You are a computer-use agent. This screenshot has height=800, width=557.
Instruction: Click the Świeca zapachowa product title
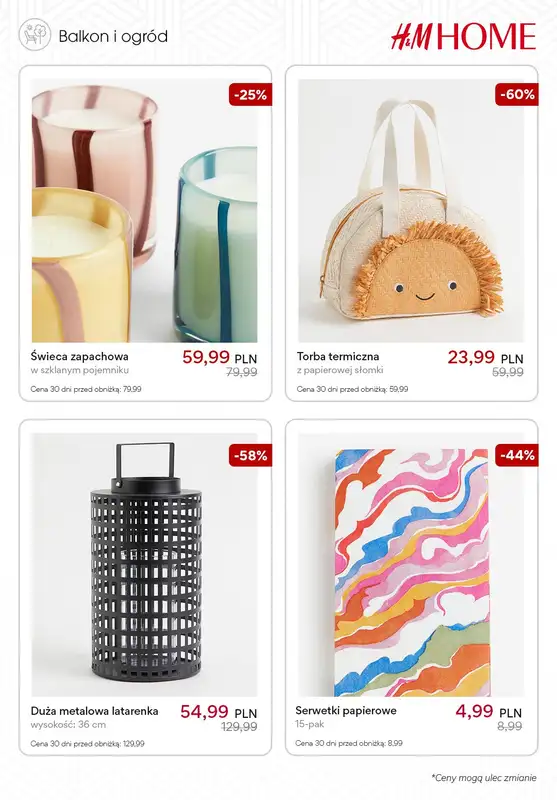(80, 356)
